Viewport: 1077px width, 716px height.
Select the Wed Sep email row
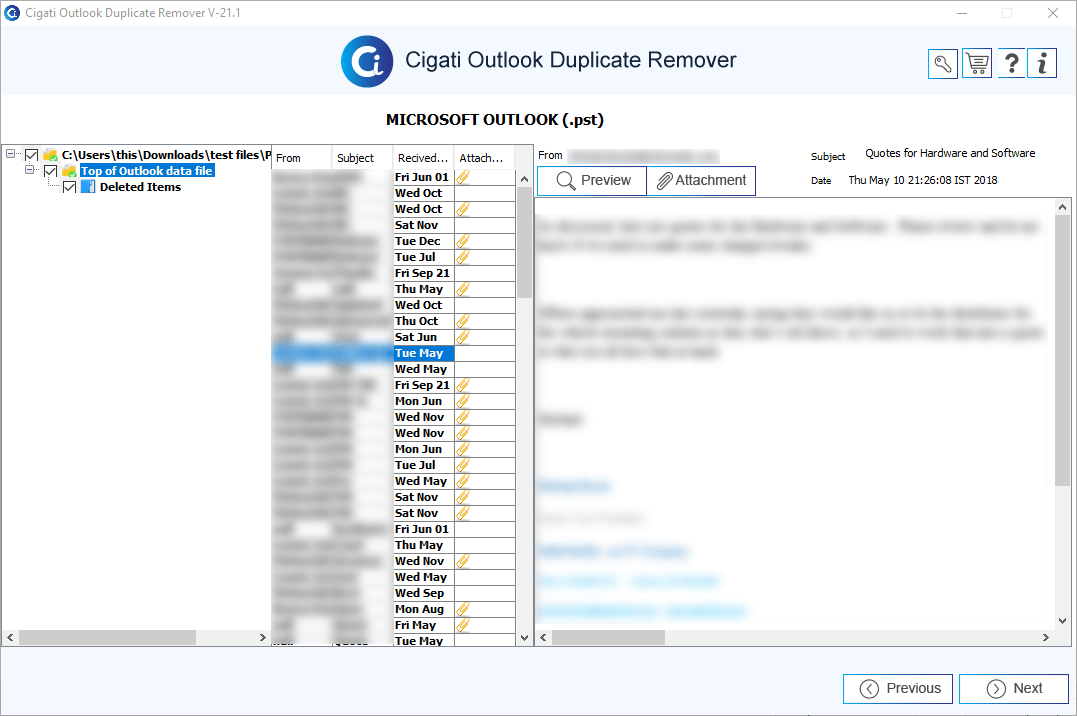pos(394,593)
